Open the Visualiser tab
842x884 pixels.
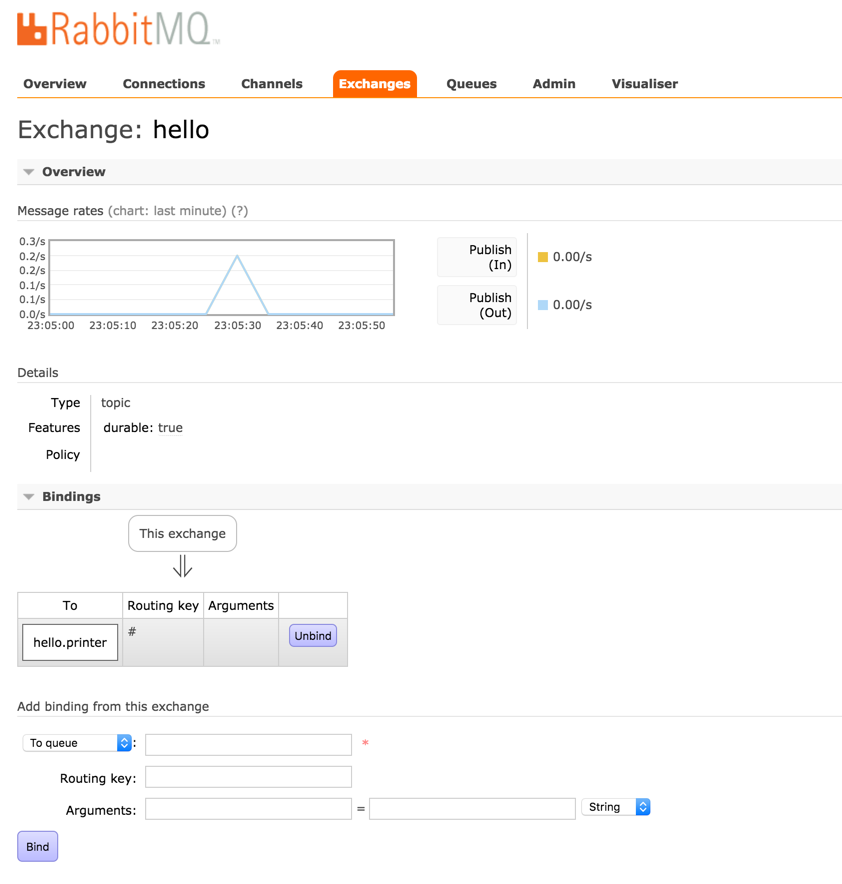645,84
